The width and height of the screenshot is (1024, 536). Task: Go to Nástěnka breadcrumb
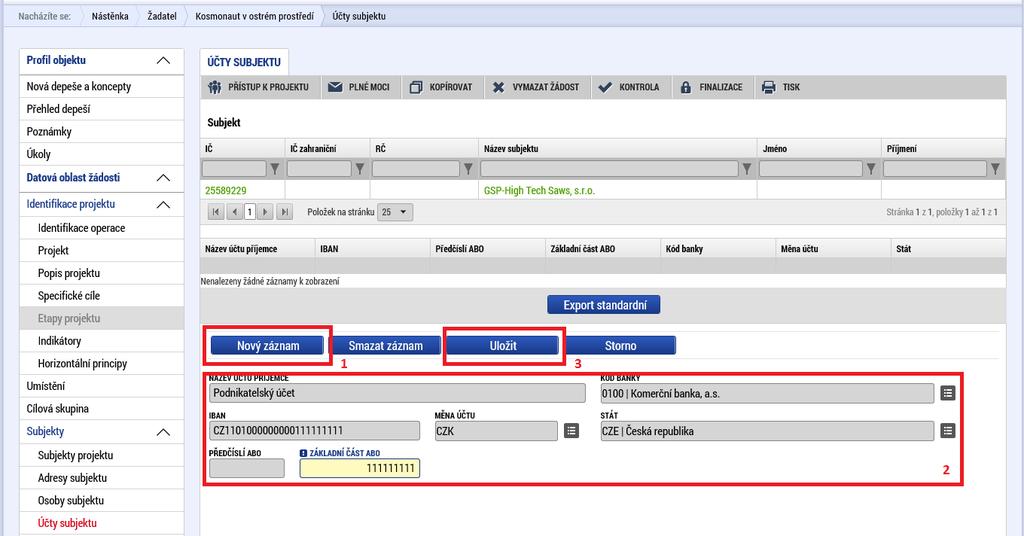[110, 16]
